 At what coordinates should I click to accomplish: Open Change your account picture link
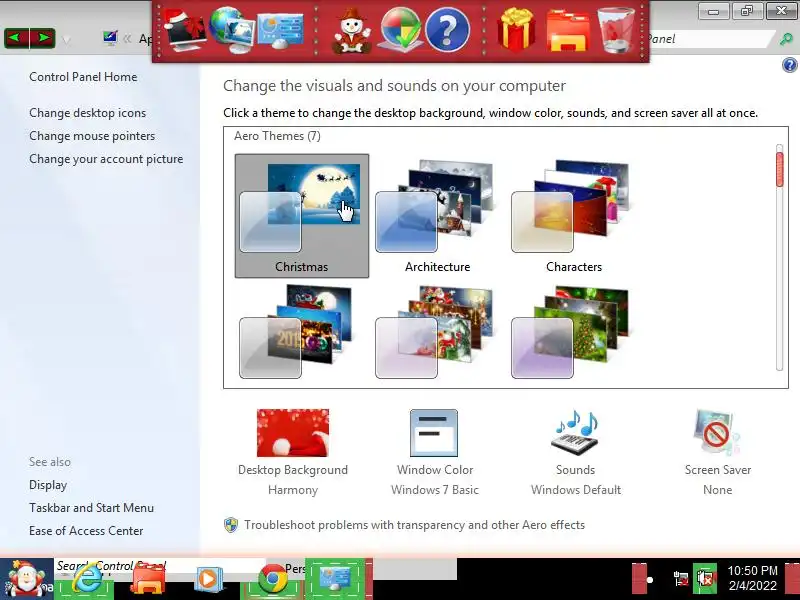(x=106, y=159)
